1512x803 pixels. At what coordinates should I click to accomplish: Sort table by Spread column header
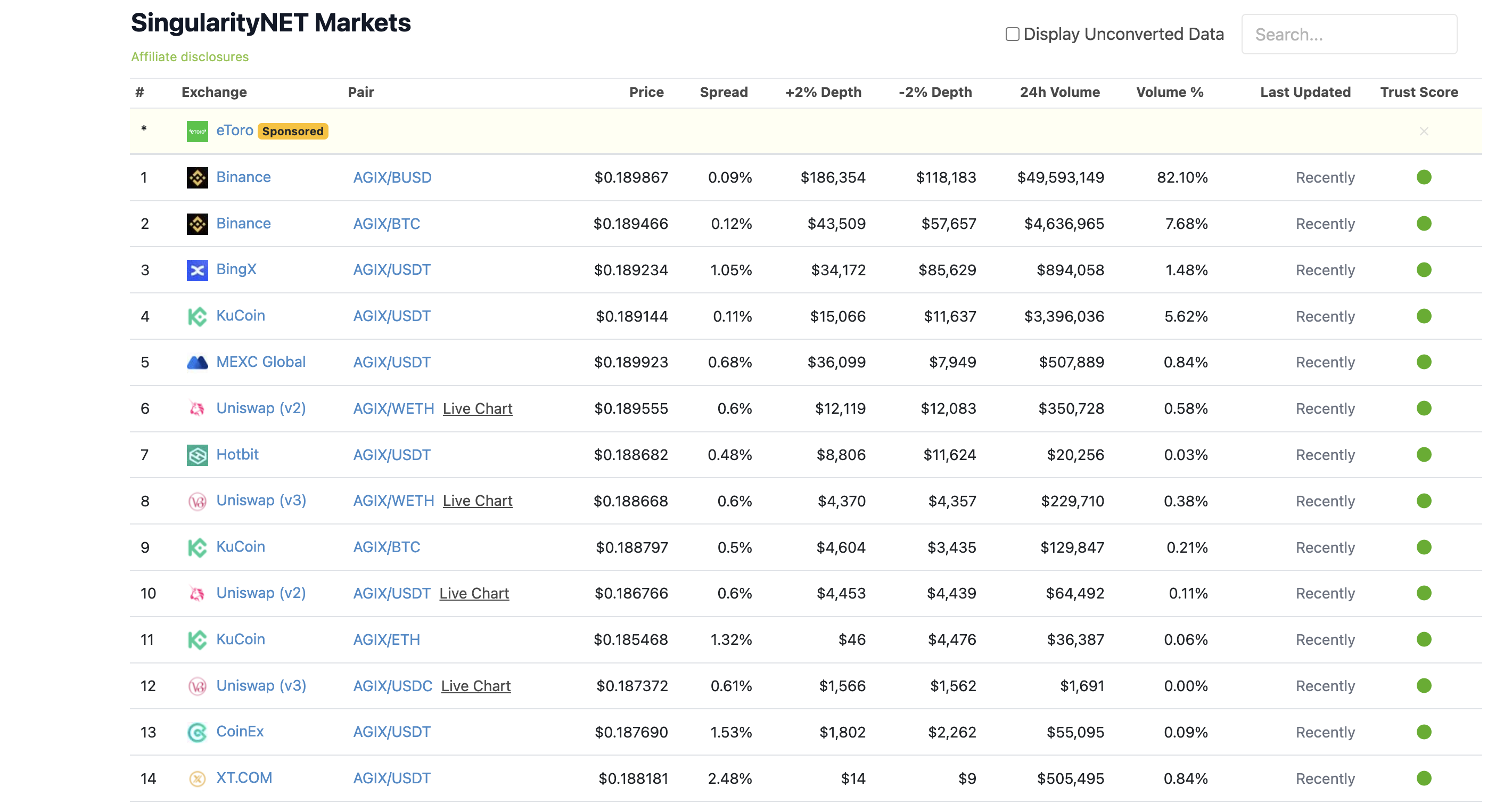click(x=723, y=92)
